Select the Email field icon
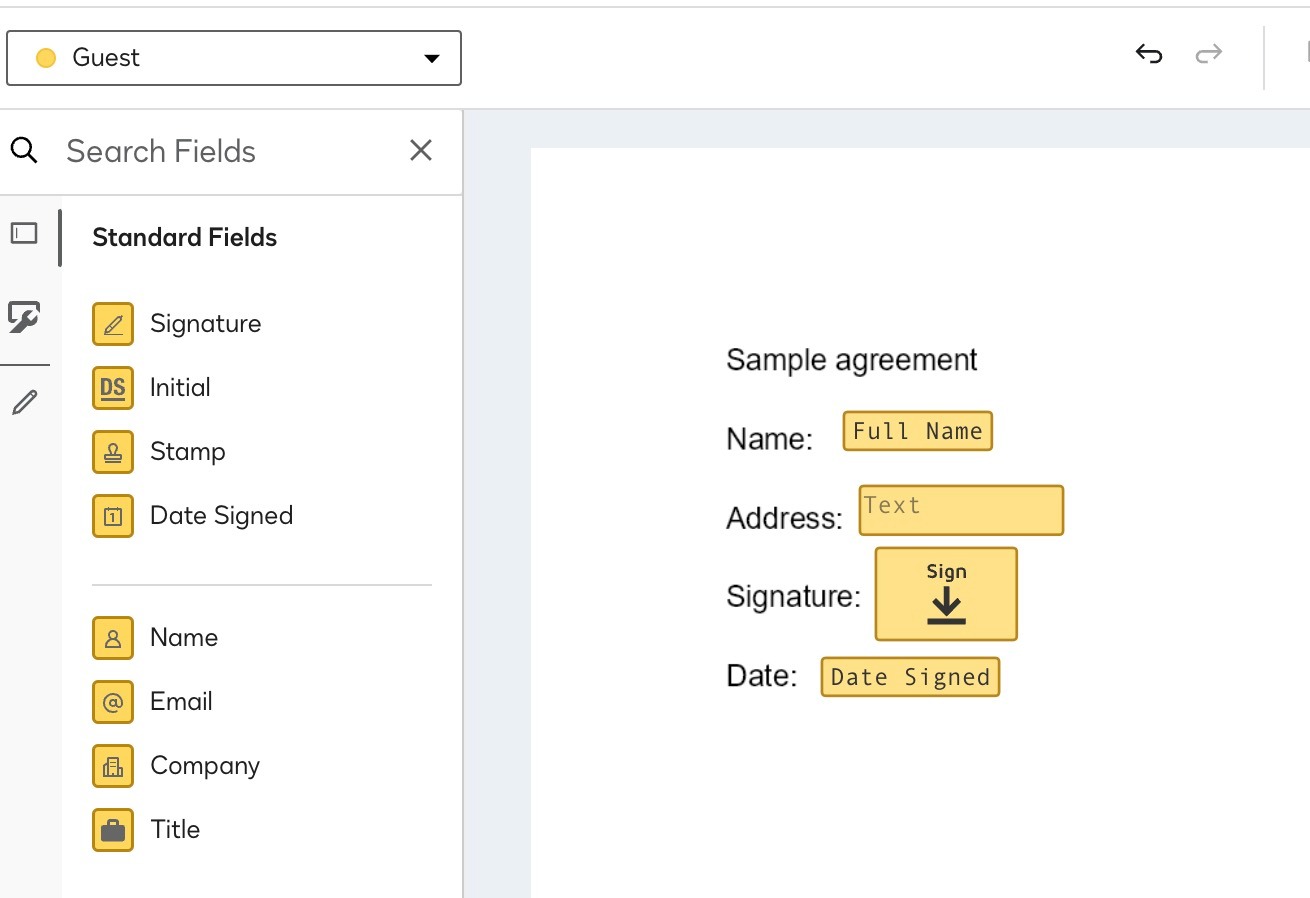 click(113, 701)
